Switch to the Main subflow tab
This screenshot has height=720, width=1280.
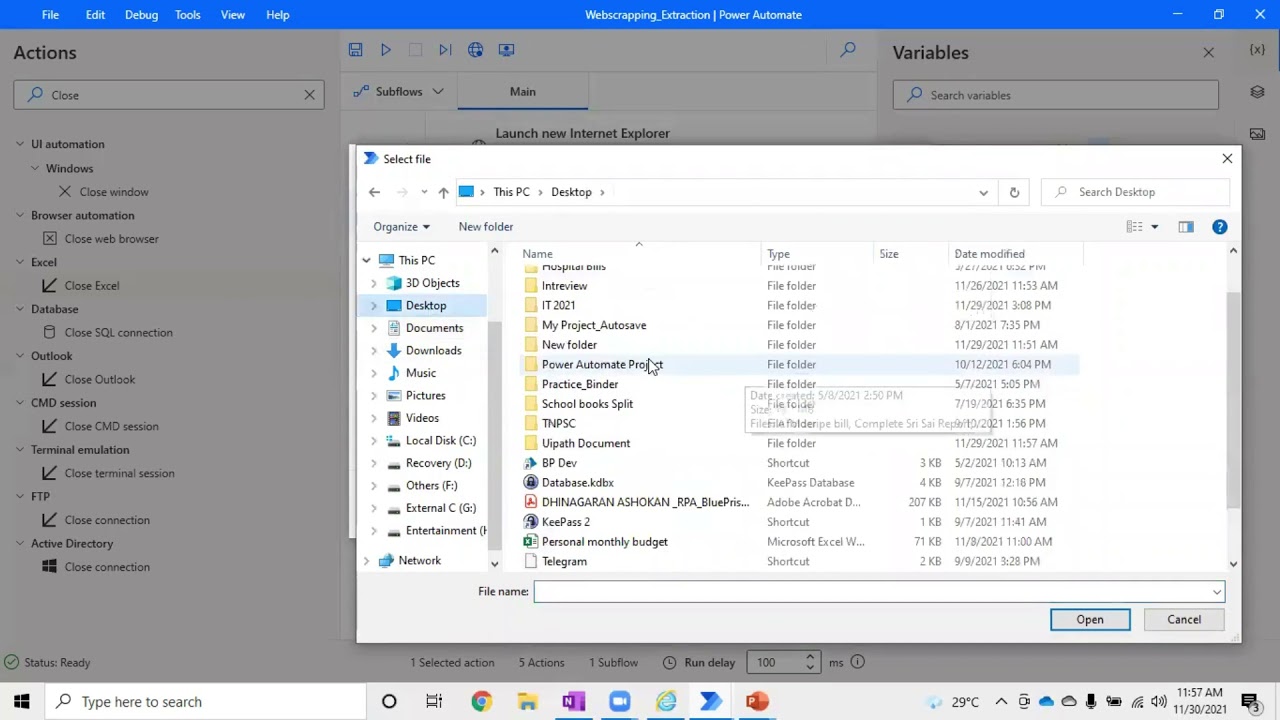[x=523, y=91]
